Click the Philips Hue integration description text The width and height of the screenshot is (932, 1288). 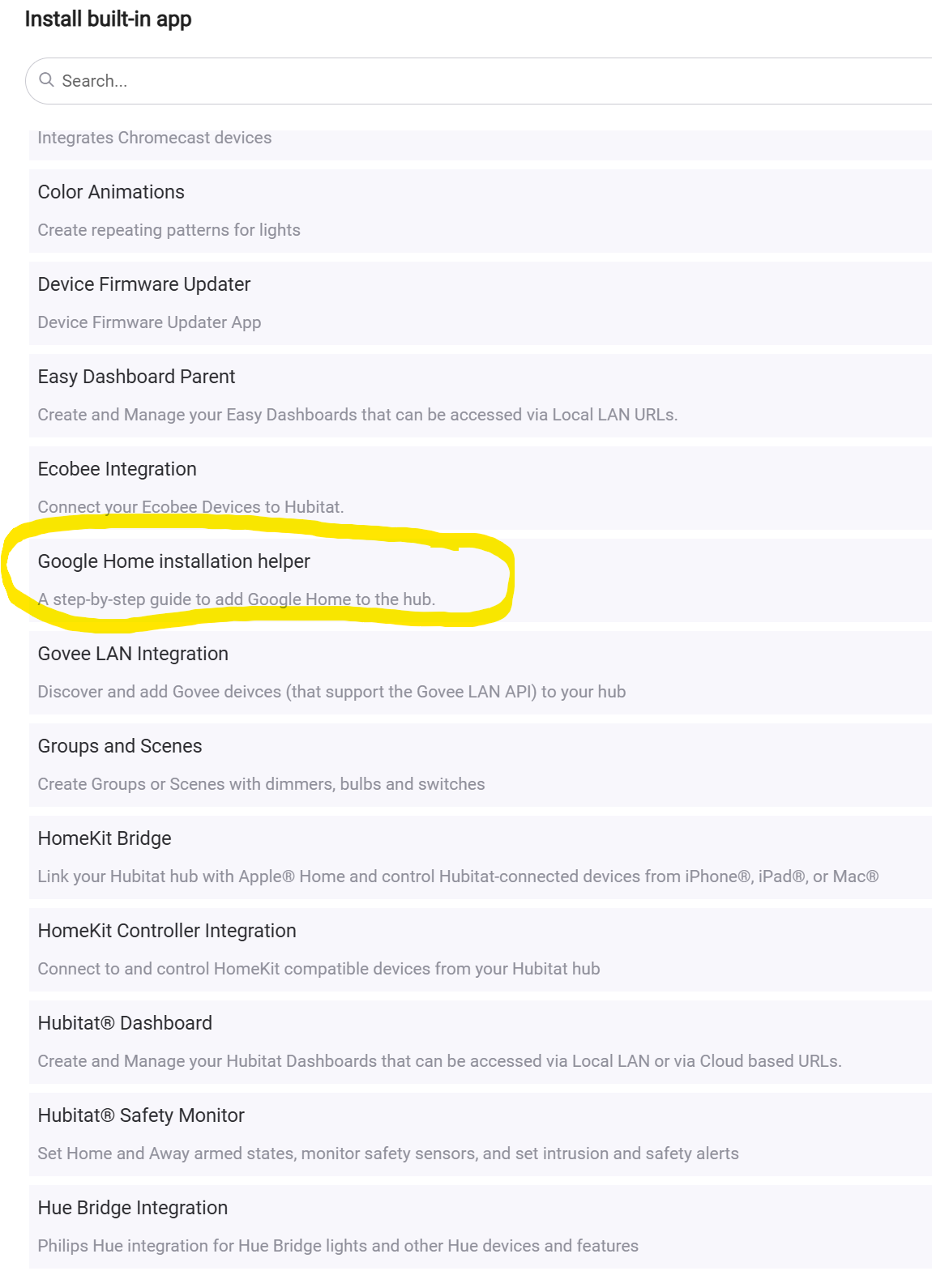pyautogui.click(x=338, y=1246)
